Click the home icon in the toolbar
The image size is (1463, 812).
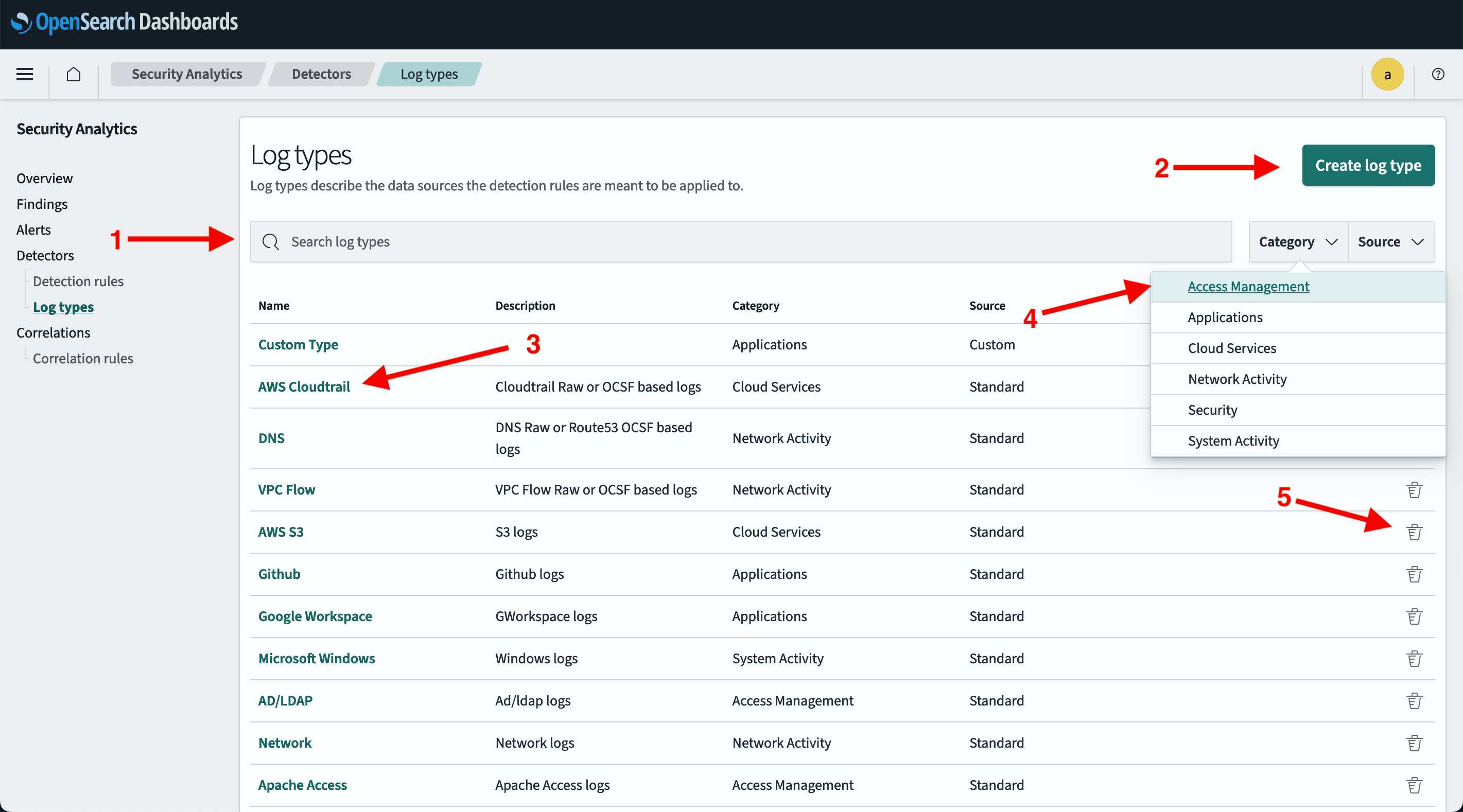pyautogui.click(x=73, y=74)
